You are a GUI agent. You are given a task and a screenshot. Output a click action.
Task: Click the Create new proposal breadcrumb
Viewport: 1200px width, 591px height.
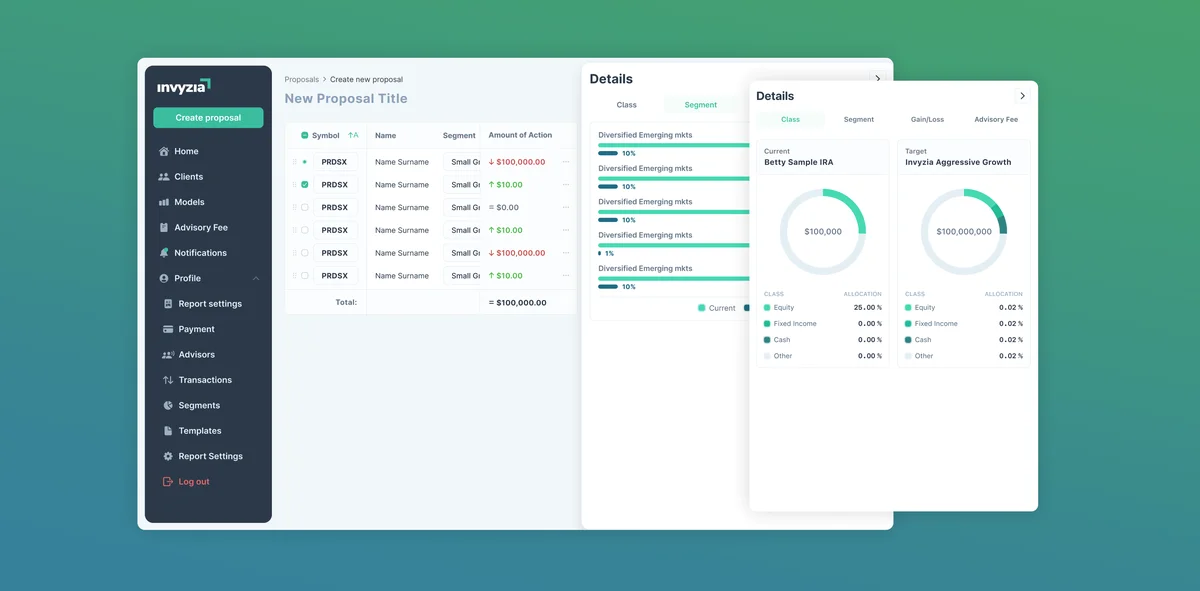click(367, 80)
